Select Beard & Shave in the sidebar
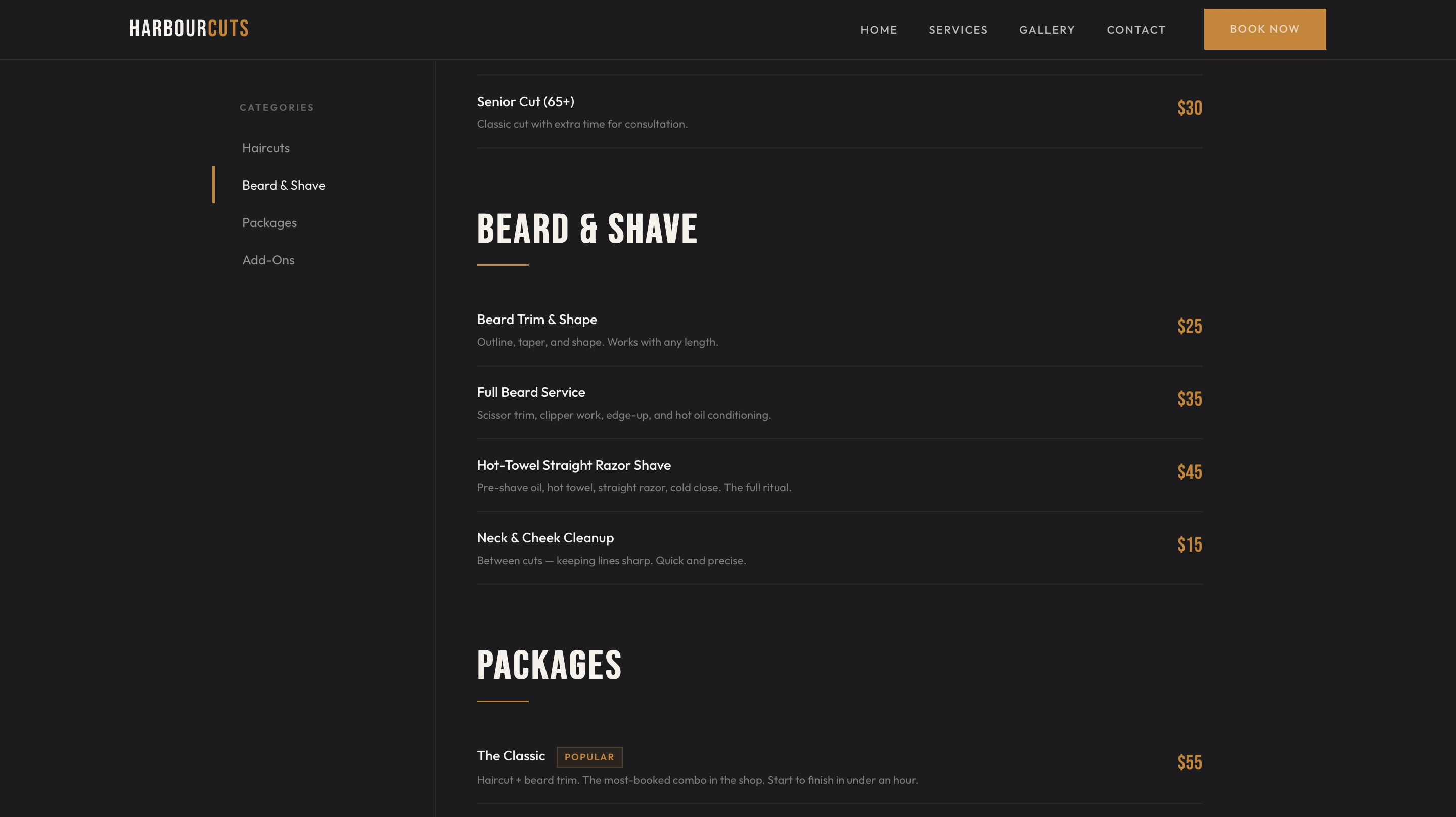This screenshot has width=1456, height=817. coord(283,185)
